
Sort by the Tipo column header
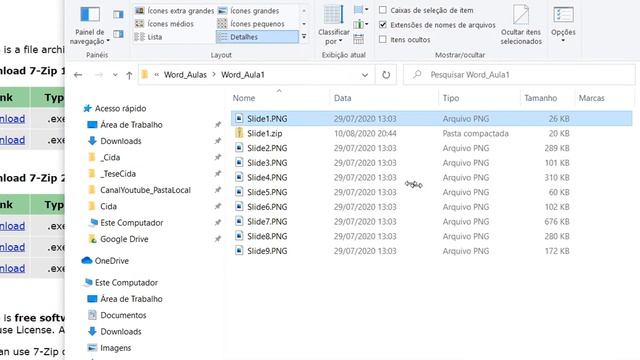point(451,98)
